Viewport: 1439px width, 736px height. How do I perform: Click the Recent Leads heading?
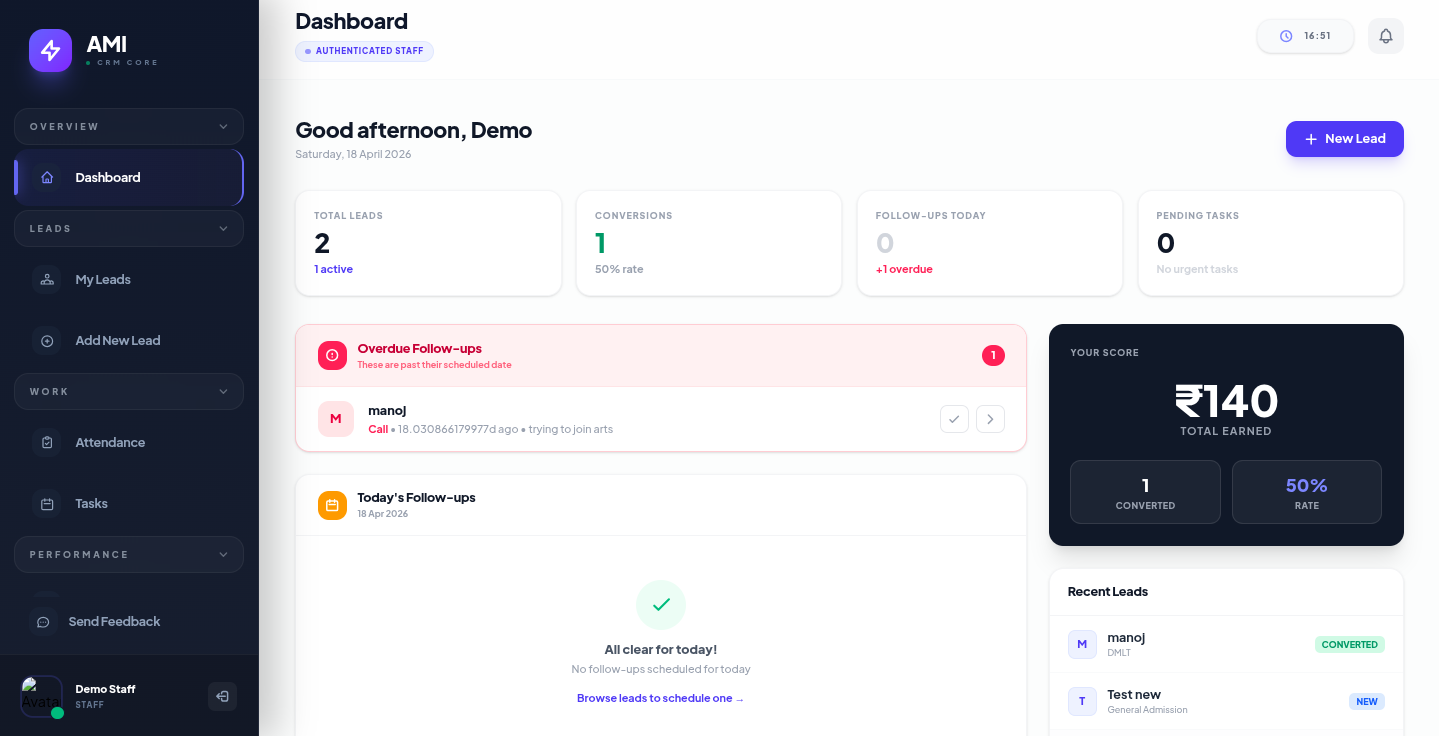[1108, 591]
